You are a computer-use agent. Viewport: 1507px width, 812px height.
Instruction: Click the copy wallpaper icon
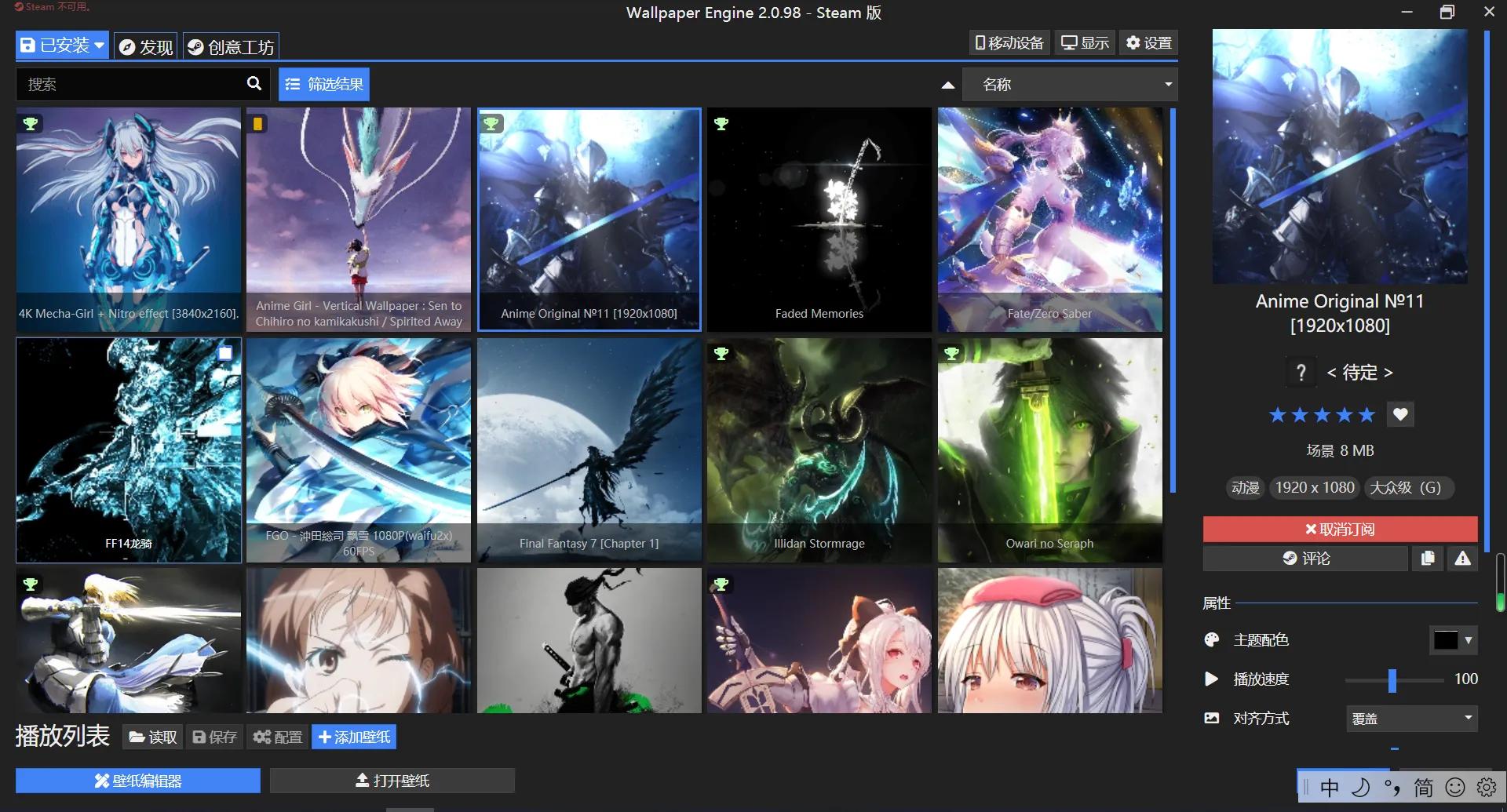pos(1427,558)
